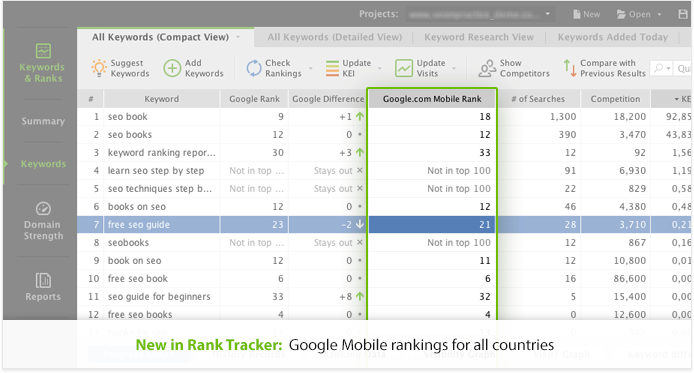The width and height of the screenshot is (694, 373).
Task: Switch to All Keywords (Detailed View) tab
Action: tap(334, 37)
